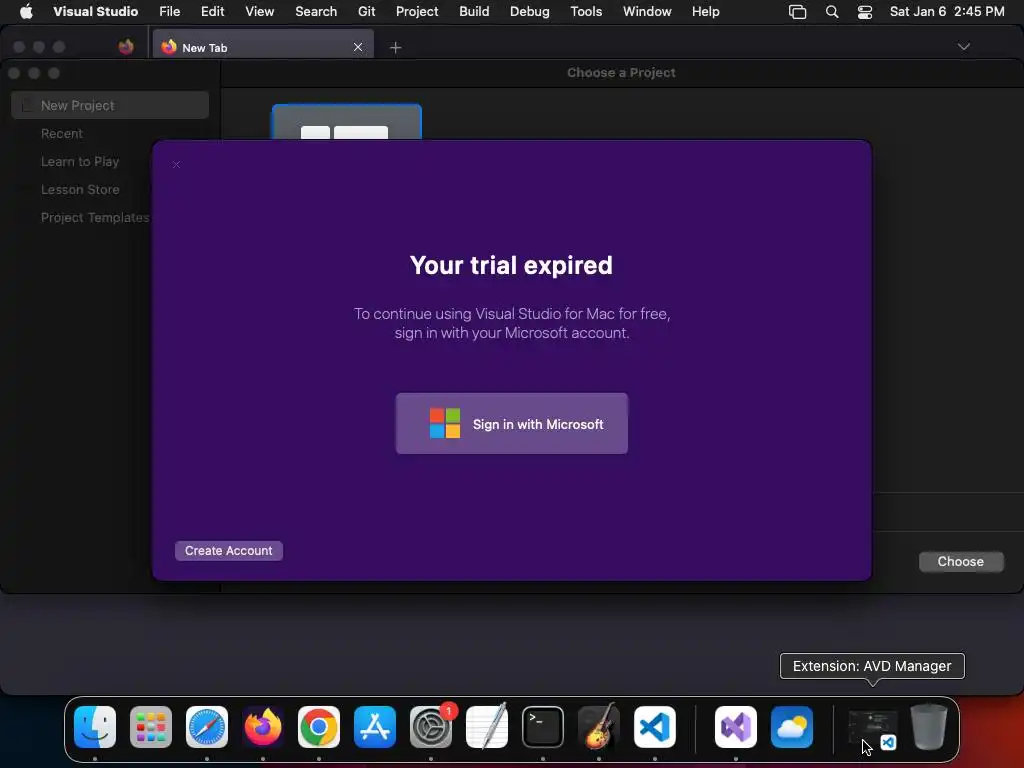
Task: Open System Settings in the dock
Action: [x=431, y=726]
